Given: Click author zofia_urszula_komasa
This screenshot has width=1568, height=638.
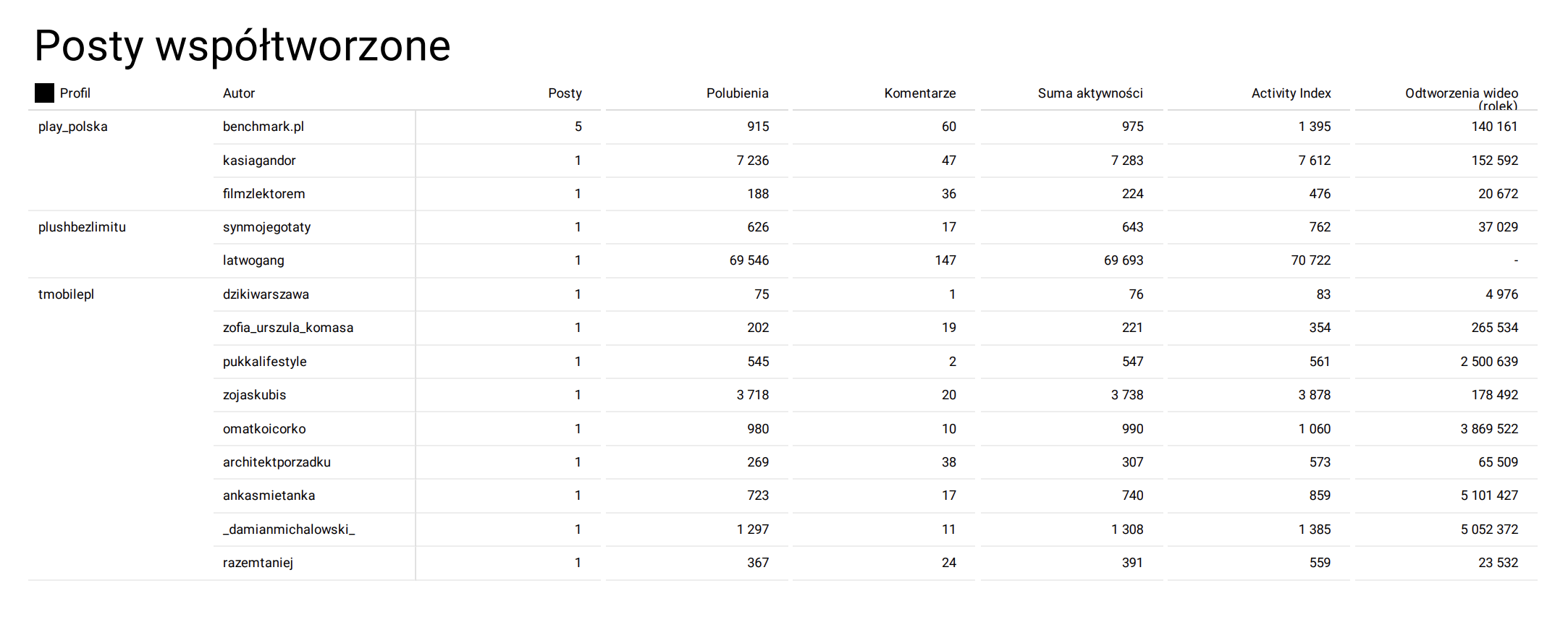Looking at the screenshot, I should (288, 328).
